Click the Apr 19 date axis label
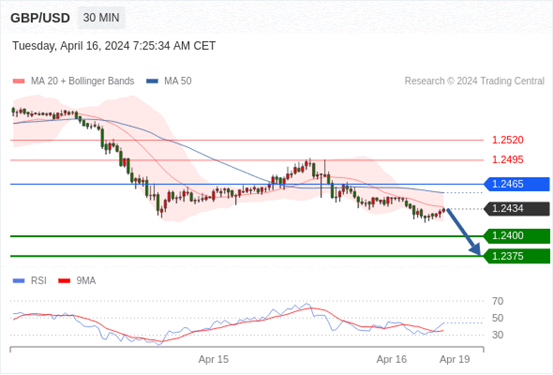Image resolution: width=553 pixels, height=375 pixels. coord(455,359)
